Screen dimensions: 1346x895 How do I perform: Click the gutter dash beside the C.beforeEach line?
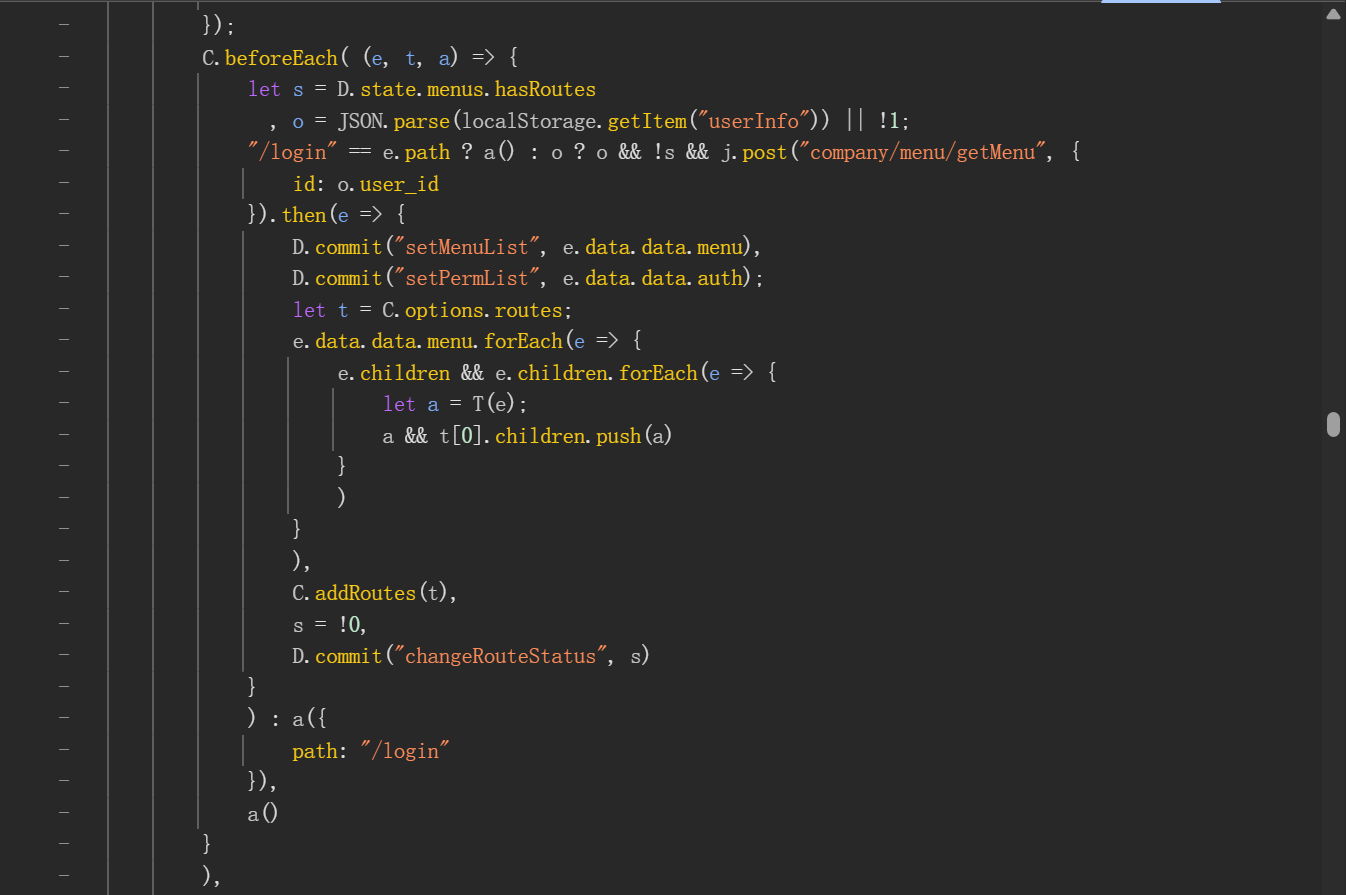pos(64,58)
